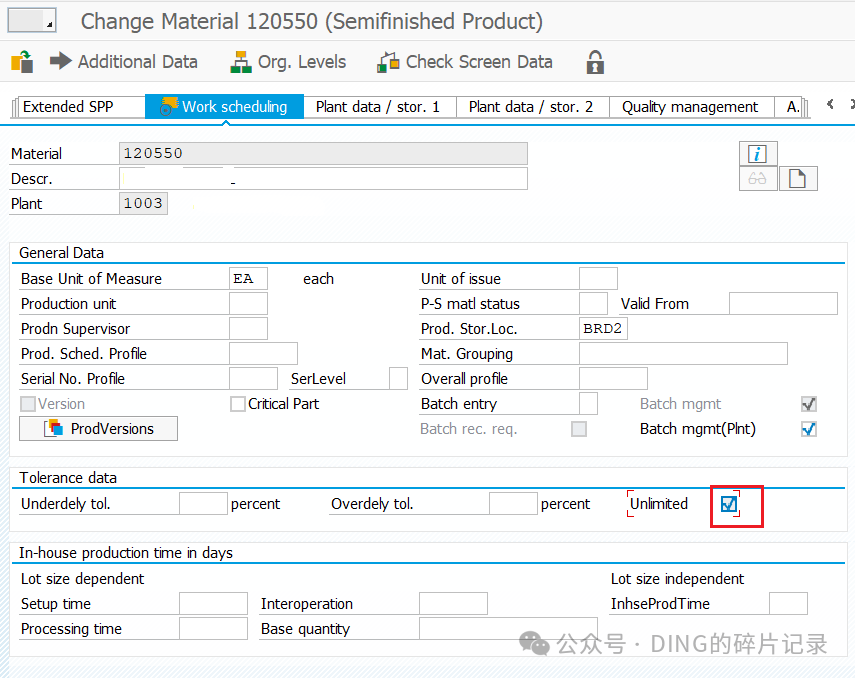
Task: Click the Material number field
Action: click(x=323, y=153)
